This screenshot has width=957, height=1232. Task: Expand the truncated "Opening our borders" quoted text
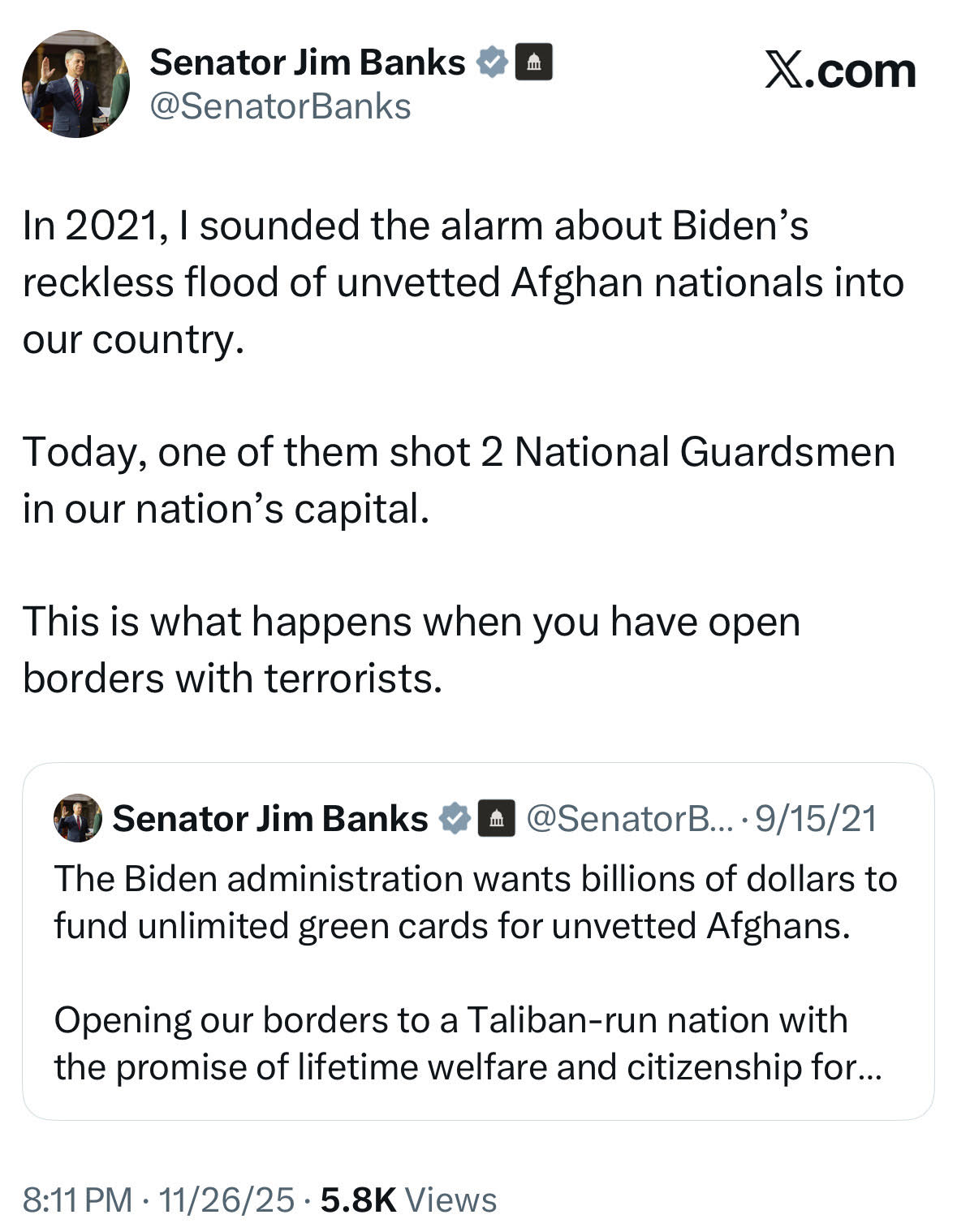click(467, 1043)
